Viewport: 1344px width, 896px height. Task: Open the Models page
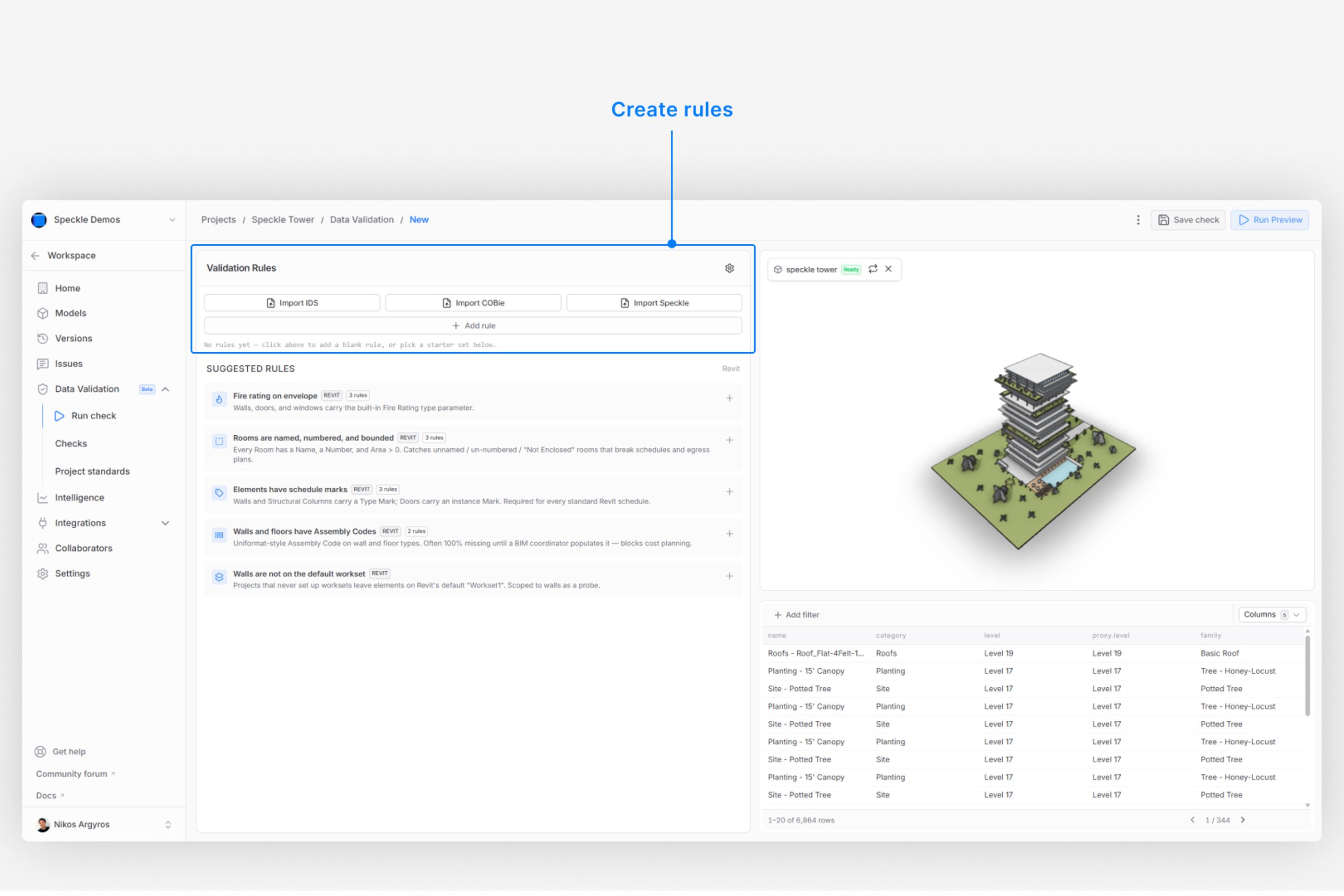coord(70,314)
